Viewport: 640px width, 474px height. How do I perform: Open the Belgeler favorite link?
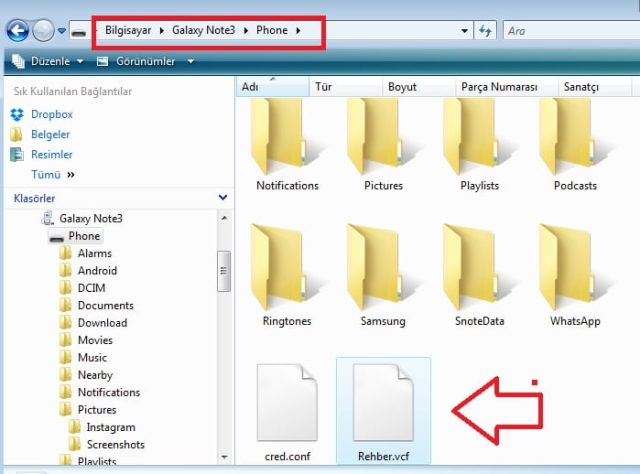pos(50,134)
